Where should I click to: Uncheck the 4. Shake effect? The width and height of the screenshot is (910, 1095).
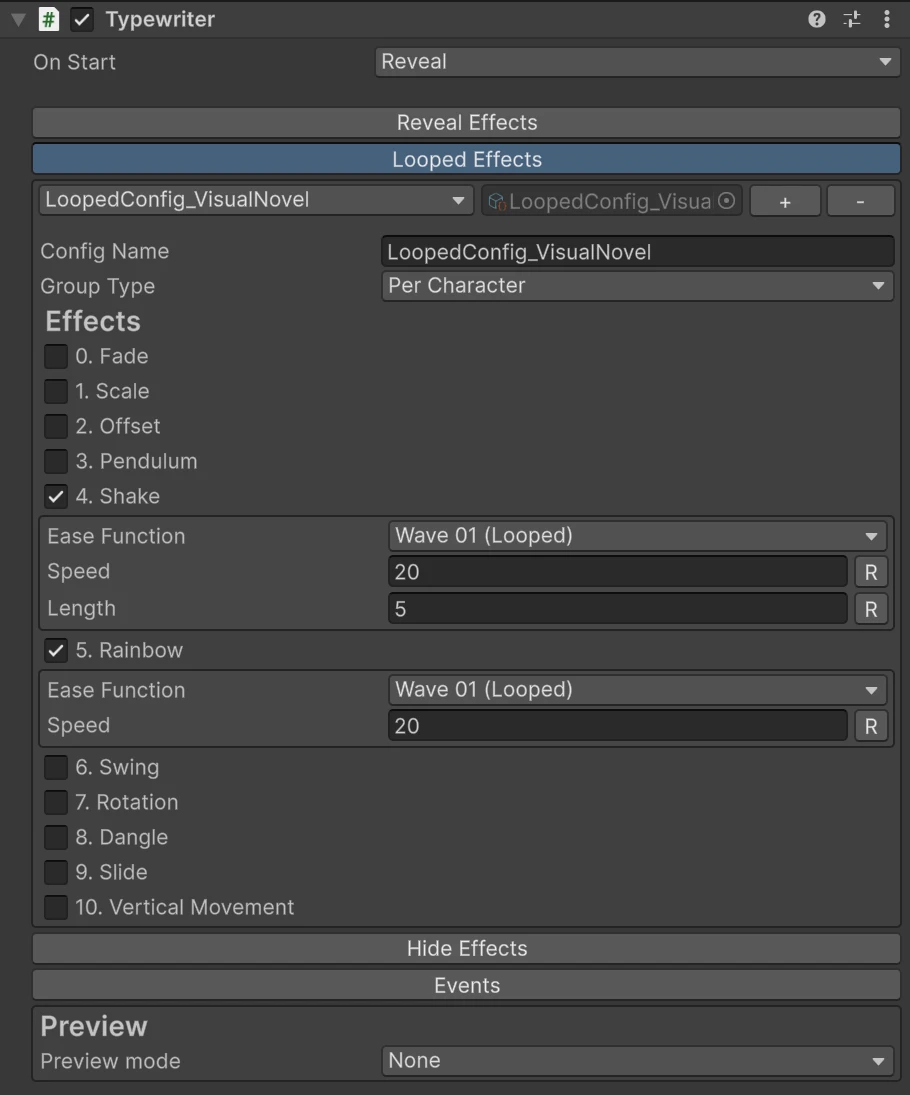(56, 497)
